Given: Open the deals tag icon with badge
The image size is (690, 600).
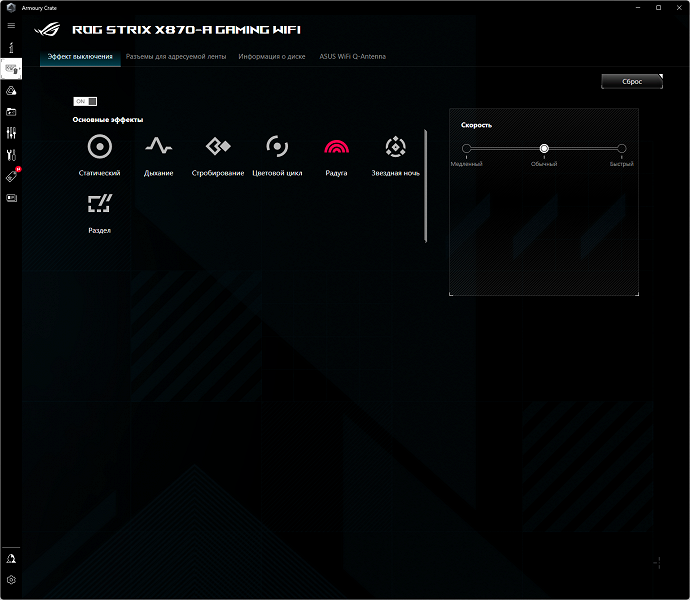Looking at the screenshot, I should pyautogui.click(x=11, y=176).
